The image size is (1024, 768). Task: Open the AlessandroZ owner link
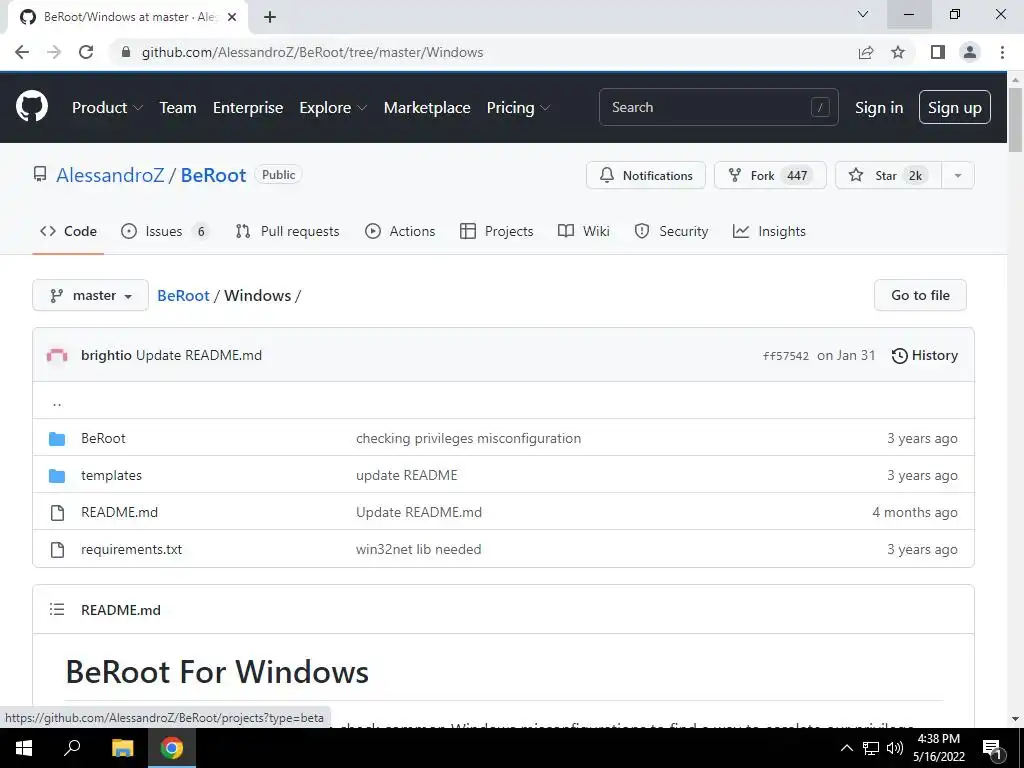pos(110,175)
